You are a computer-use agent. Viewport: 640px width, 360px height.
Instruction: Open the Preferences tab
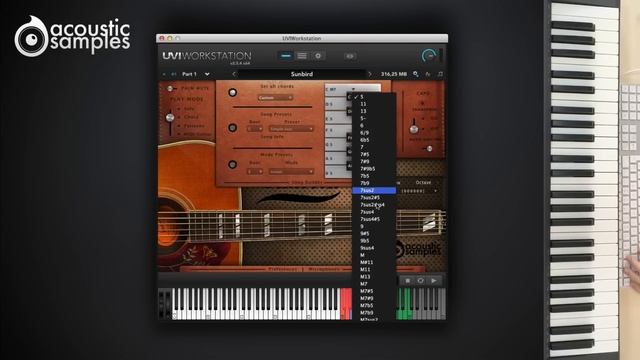click(283, 269)
